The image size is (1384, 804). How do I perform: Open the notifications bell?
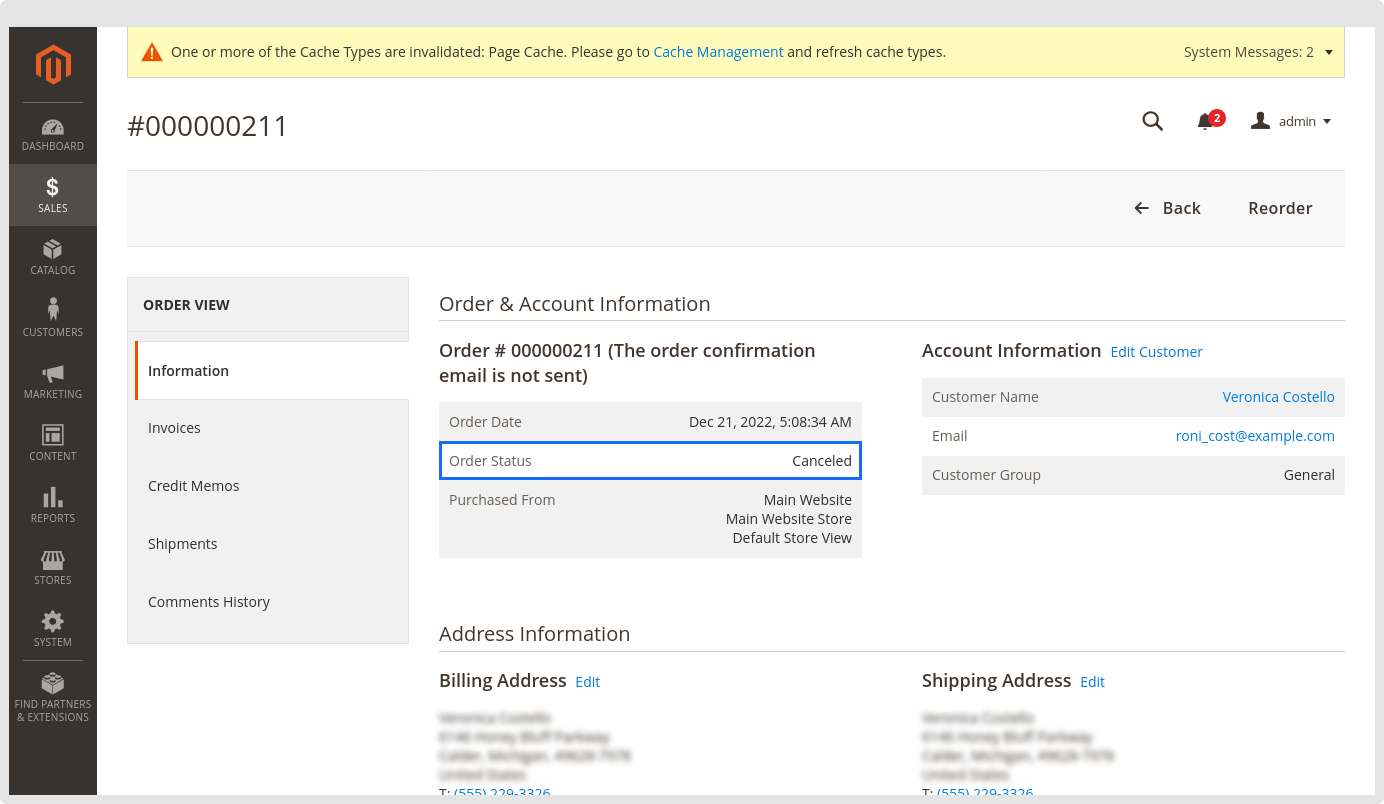coord(1206,122)
